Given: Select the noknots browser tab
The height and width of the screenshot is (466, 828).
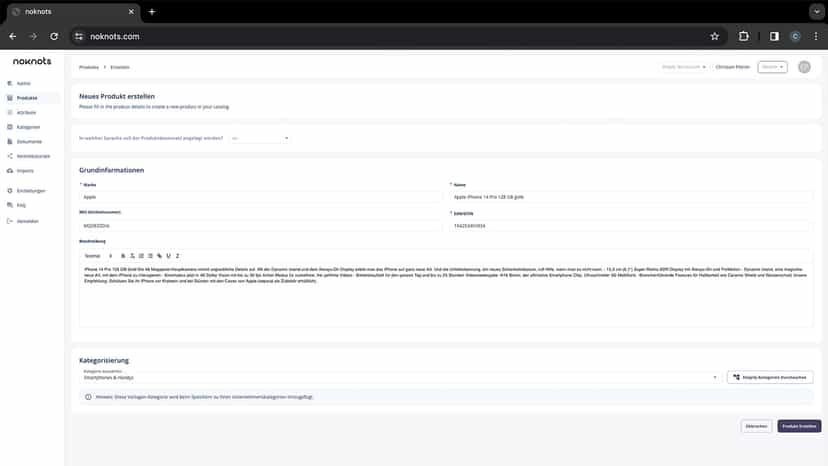Looking at the screenshot, I should pos(73,12).
